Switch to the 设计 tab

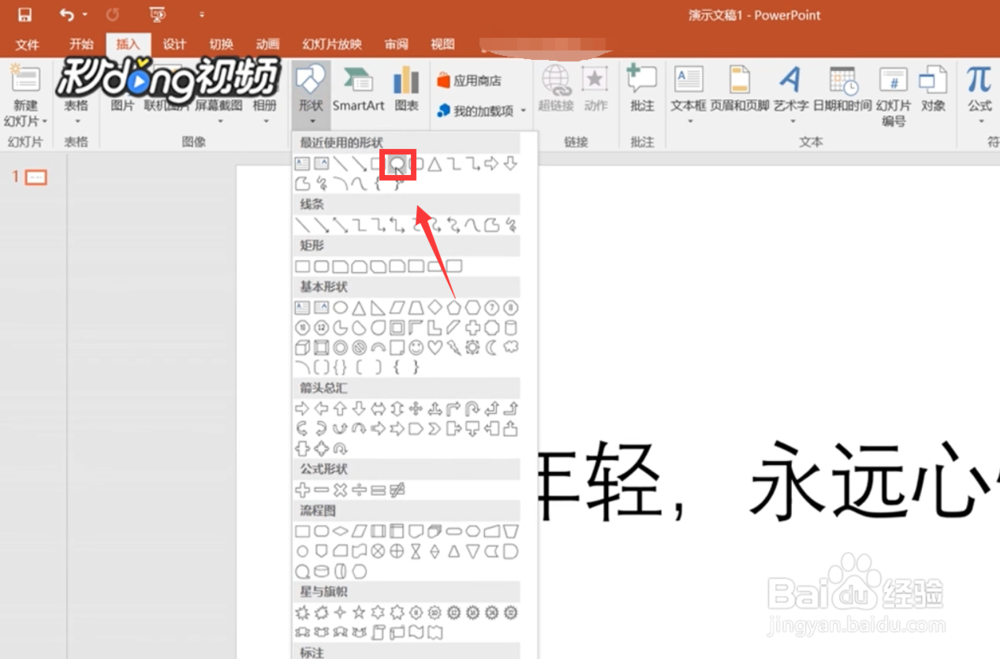pyautogui.click(x=174, y=44)
